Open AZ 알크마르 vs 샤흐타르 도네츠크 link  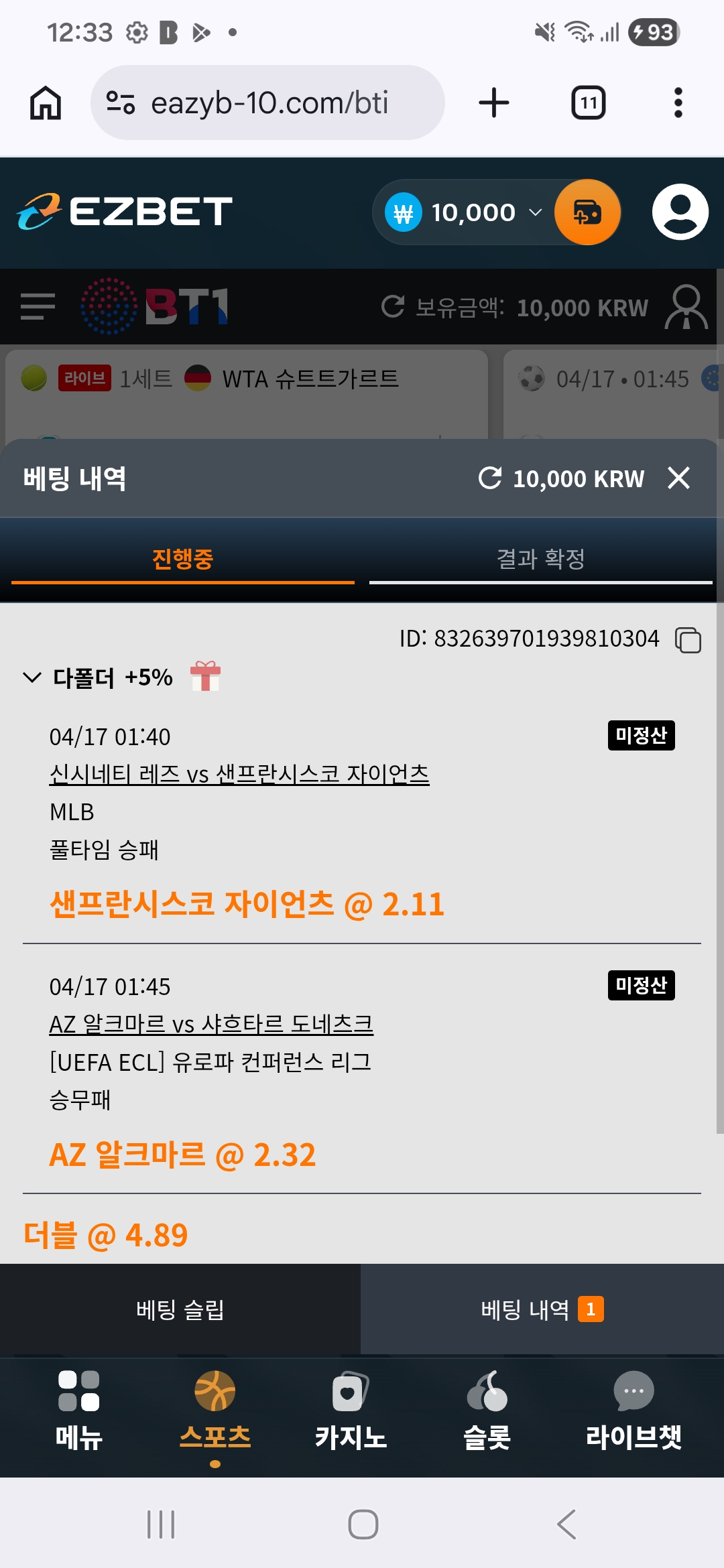(x=211, y=1024)
